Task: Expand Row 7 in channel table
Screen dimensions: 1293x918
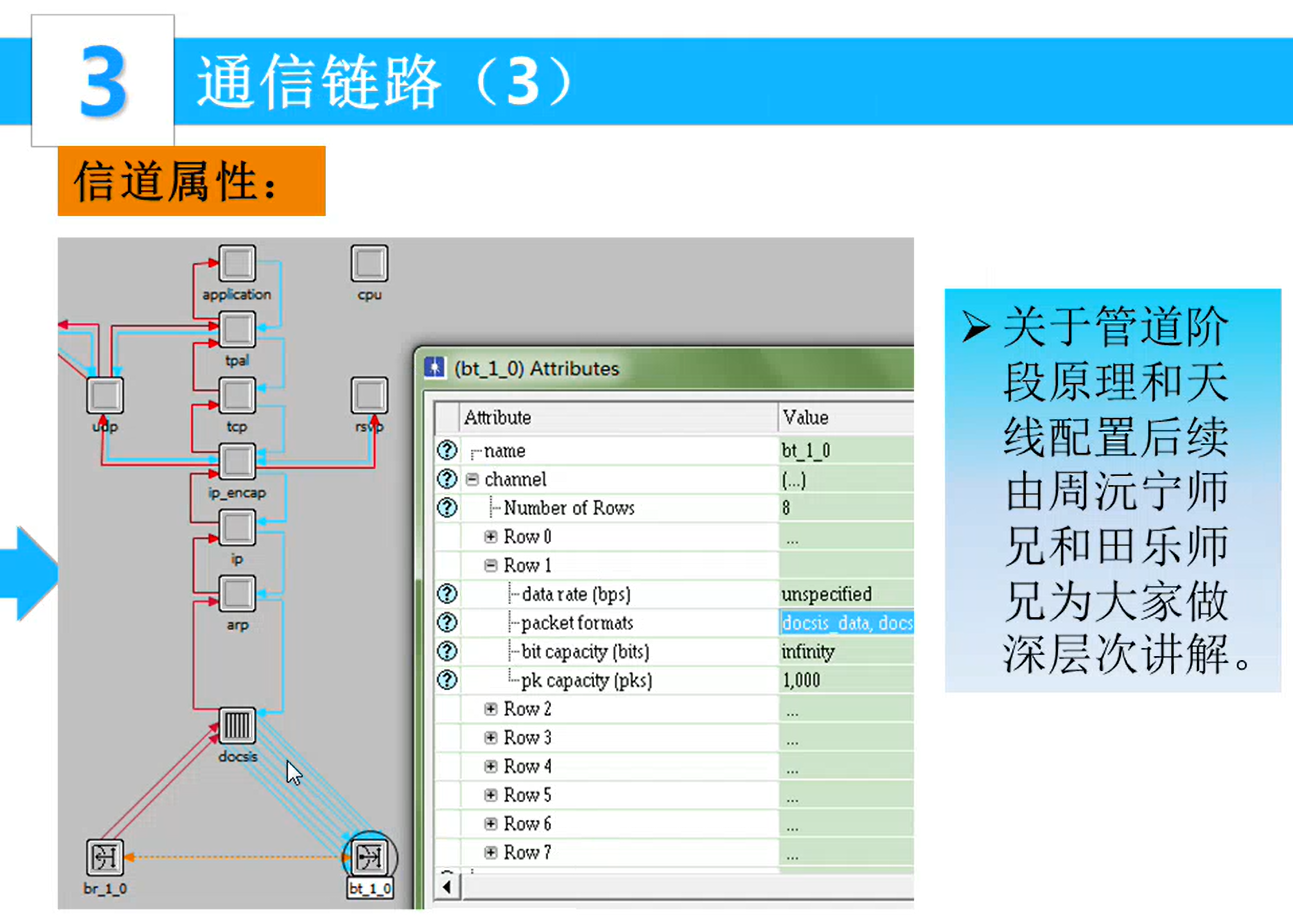Action: [x=491, y=853]
